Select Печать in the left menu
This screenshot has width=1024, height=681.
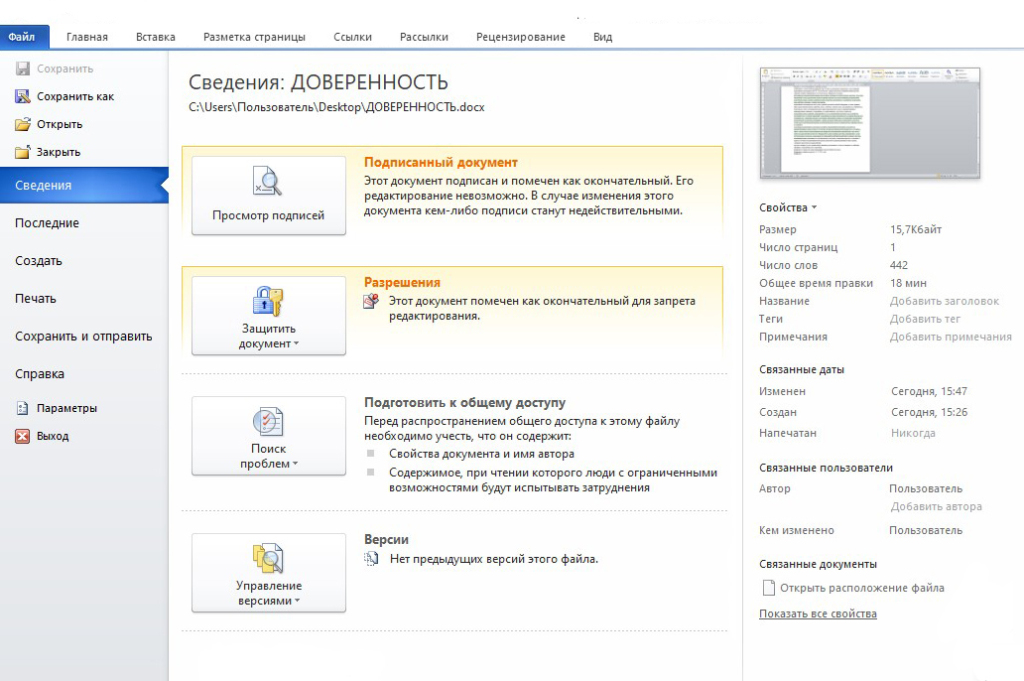point(36,298)
